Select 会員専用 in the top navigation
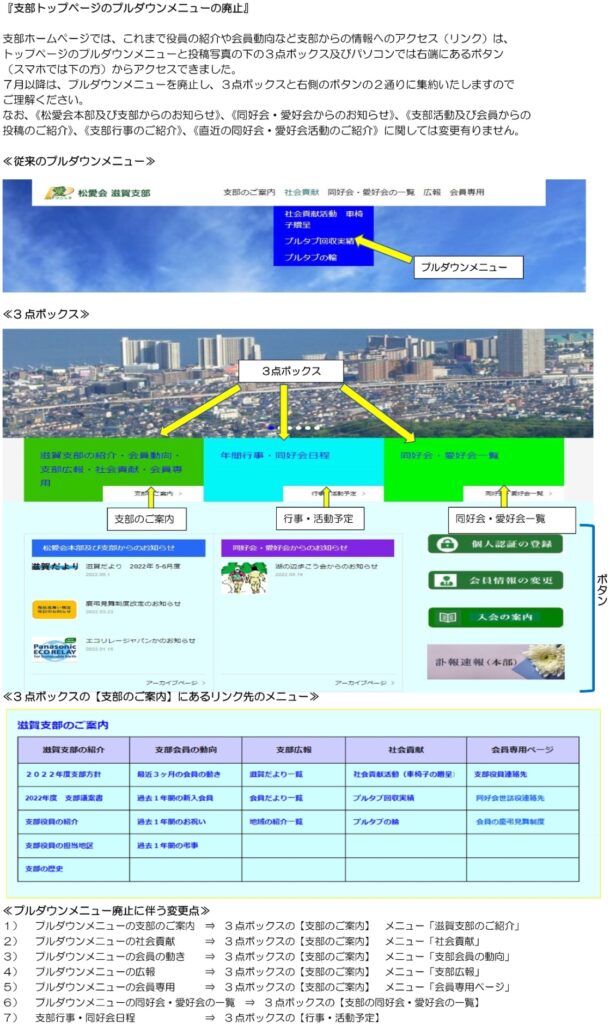 click(x=467, y=191)
